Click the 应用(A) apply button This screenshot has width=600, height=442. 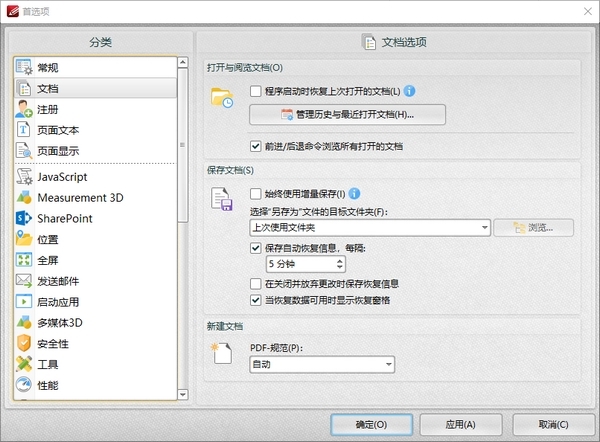point(461,424)
